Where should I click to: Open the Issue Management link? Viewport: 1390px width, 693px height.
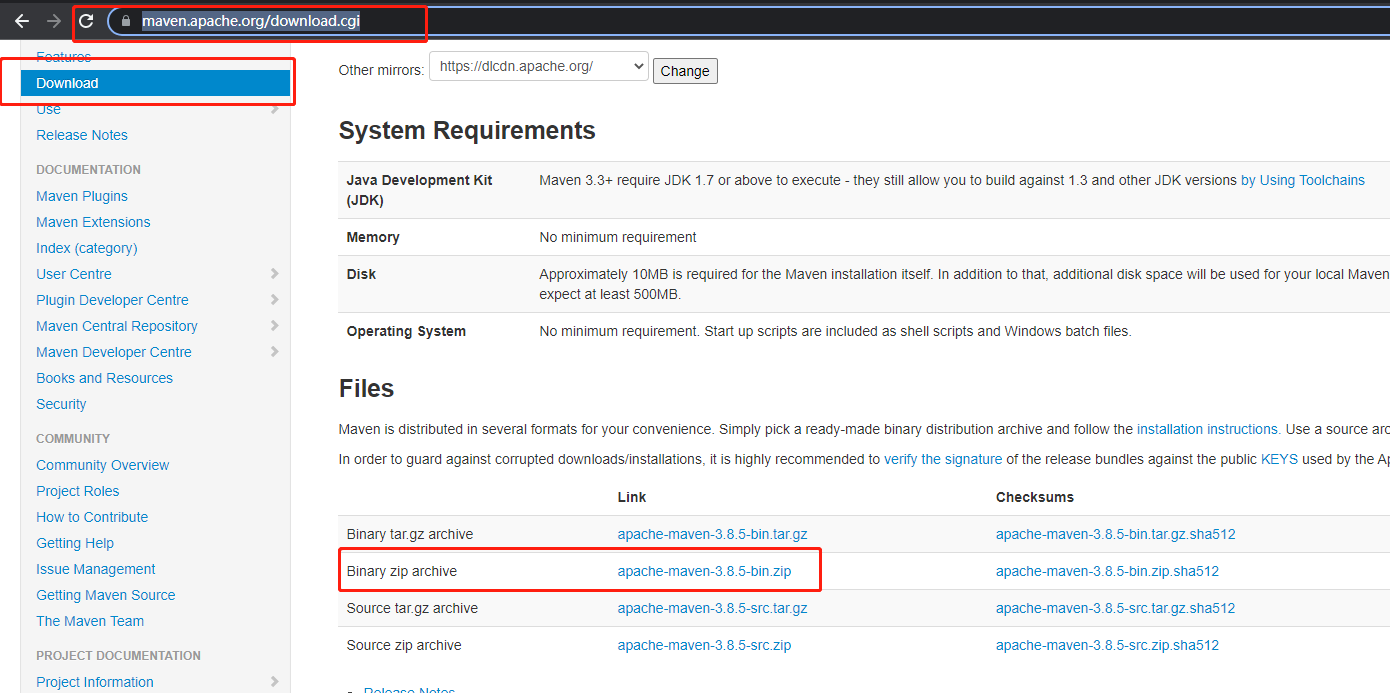[x=96, y=569]
